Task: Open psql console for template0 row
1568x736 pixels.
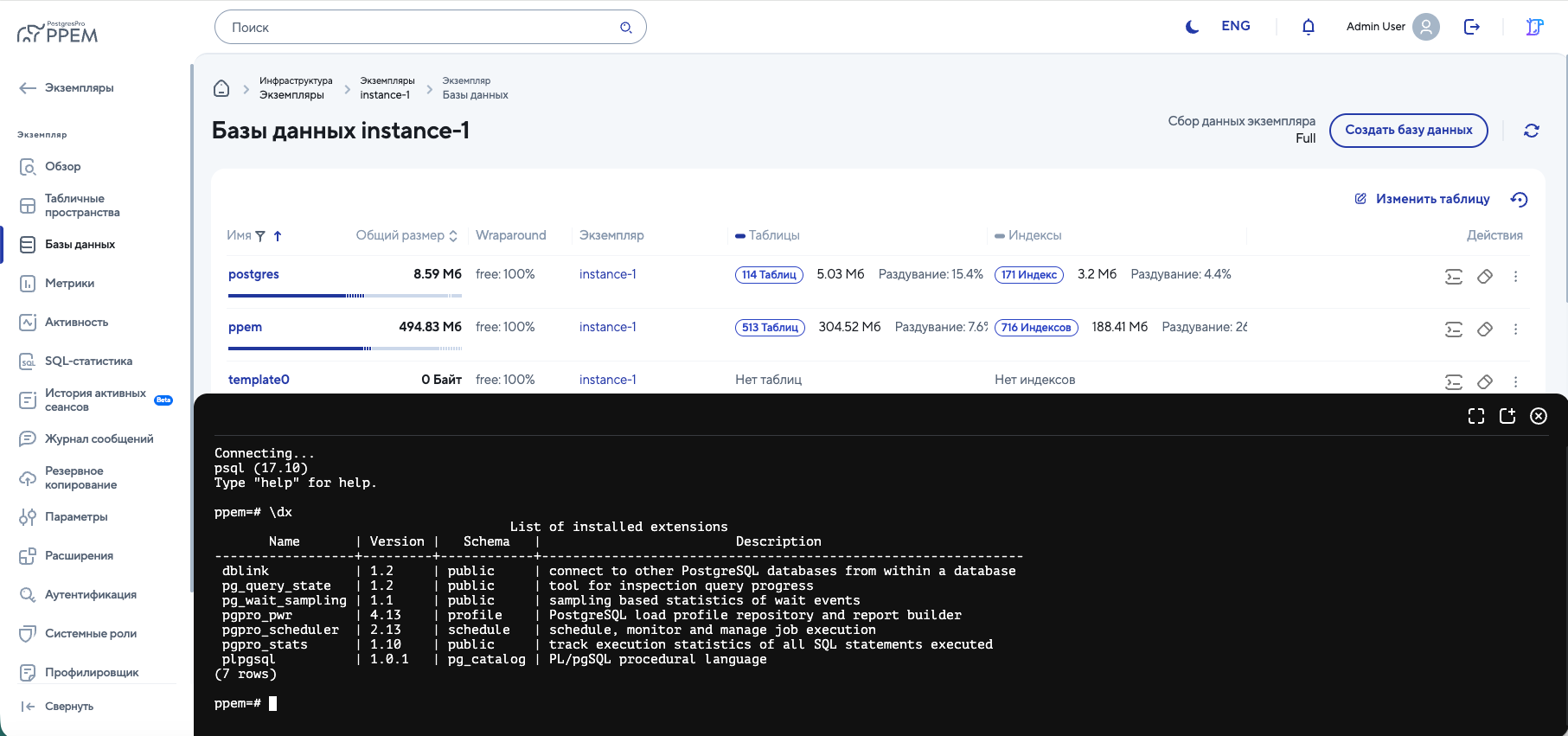Action: point(1454,382)
